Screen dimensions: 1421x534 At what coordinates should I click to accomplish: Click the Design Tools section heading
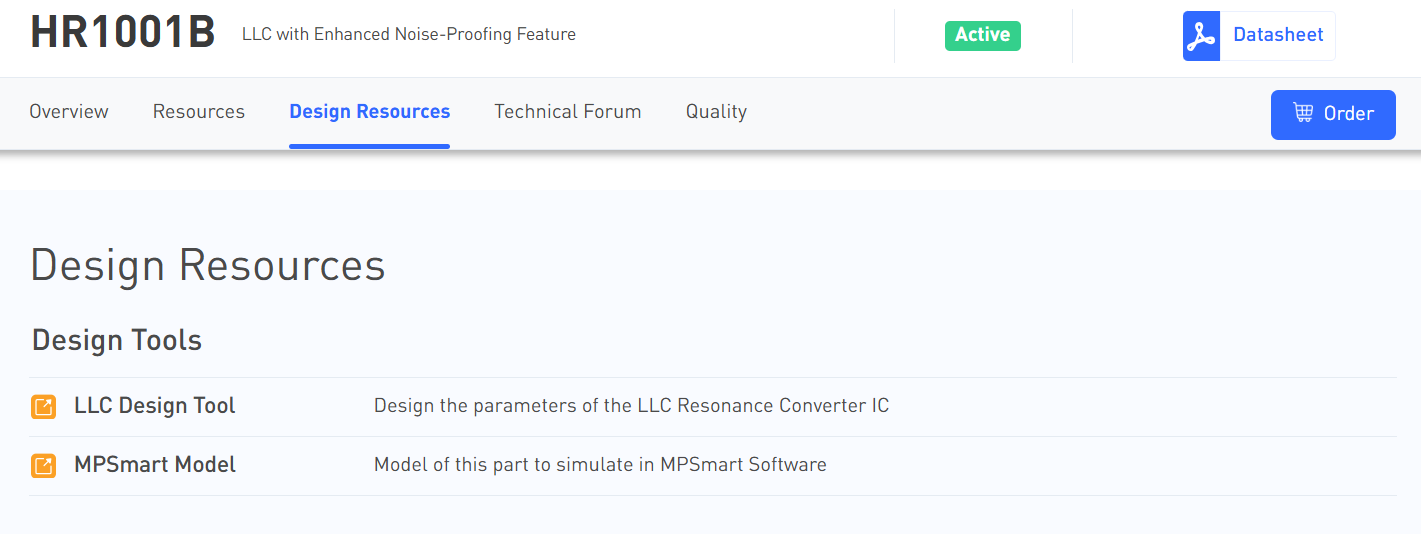117,340
